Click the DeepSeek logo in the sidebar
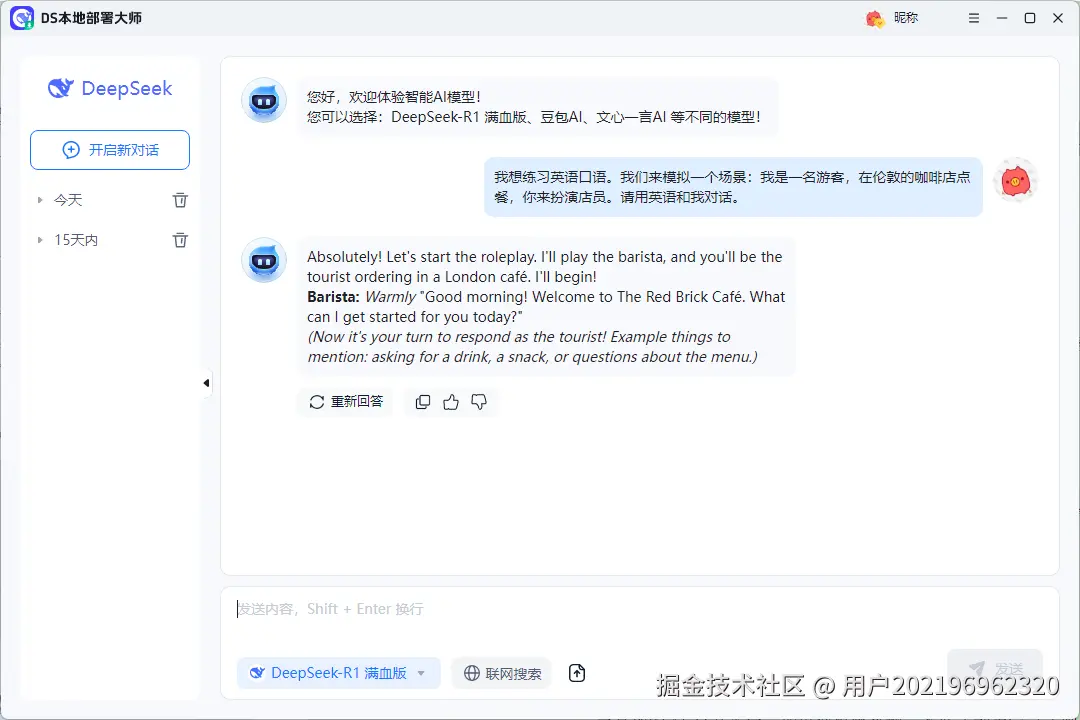The width and height of the screenshot is (1080, 720). 109,88
